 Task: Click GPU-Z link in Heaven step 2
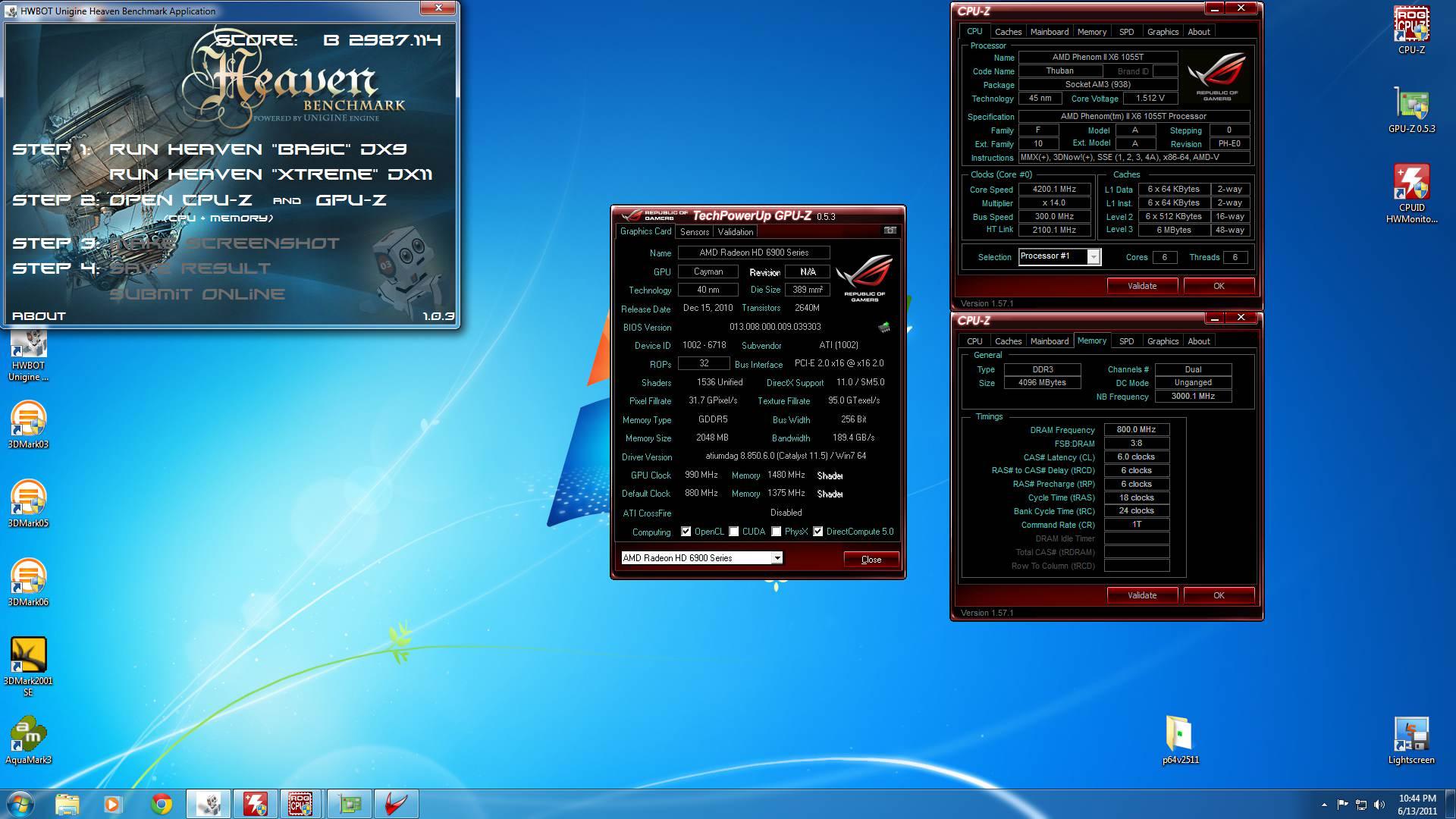point(351,200)
